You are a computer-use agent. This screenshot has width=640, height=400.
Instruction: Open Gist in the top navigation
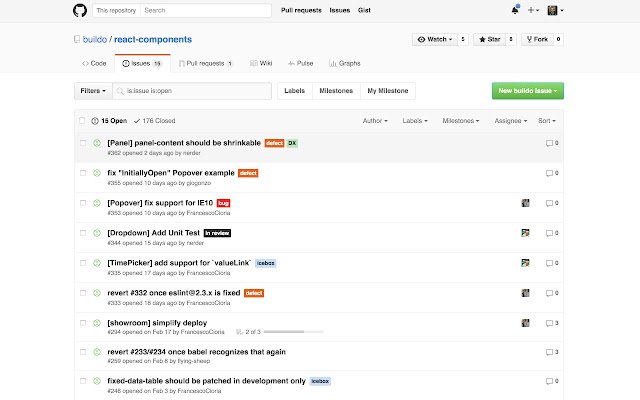(x=364, y=10)
